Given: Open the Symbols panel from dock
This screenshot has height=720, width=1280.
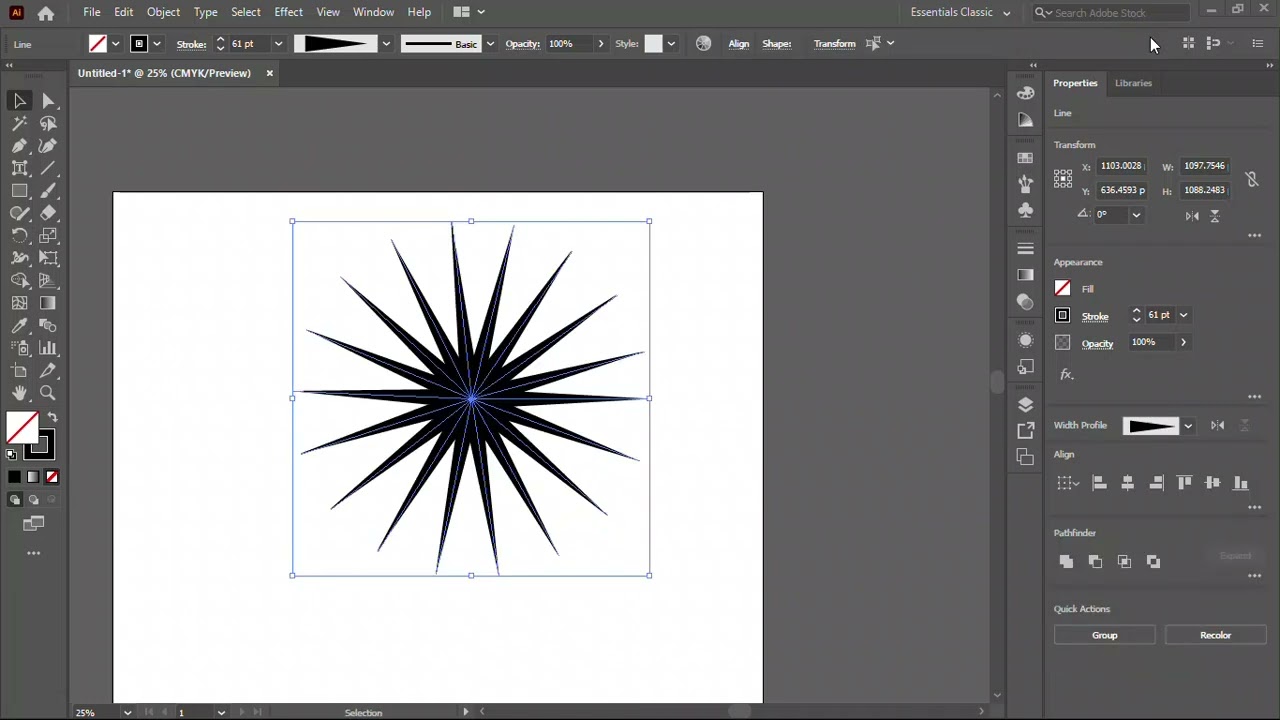Looking at the screenshot, I should (1025, 210).
